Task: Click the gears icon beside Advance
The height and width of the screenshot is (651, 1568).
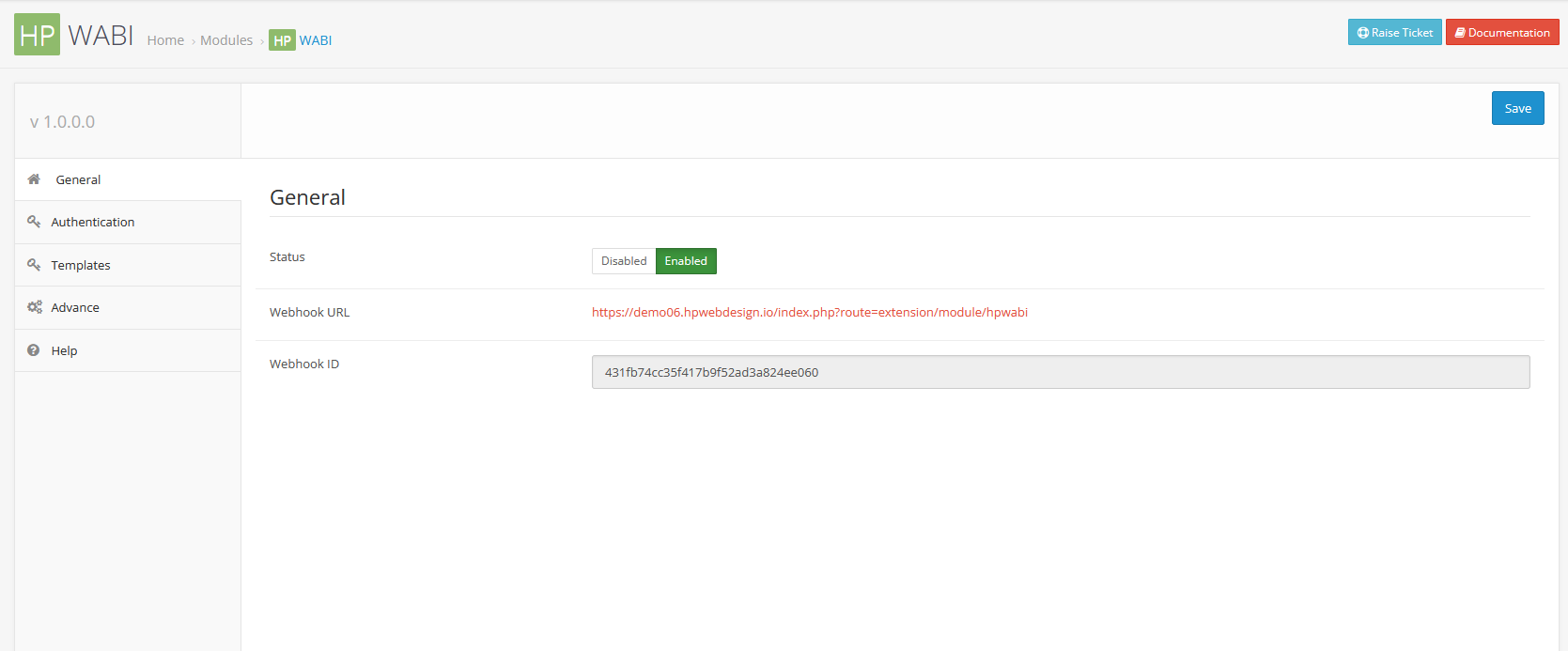Action: click(35, 307)
